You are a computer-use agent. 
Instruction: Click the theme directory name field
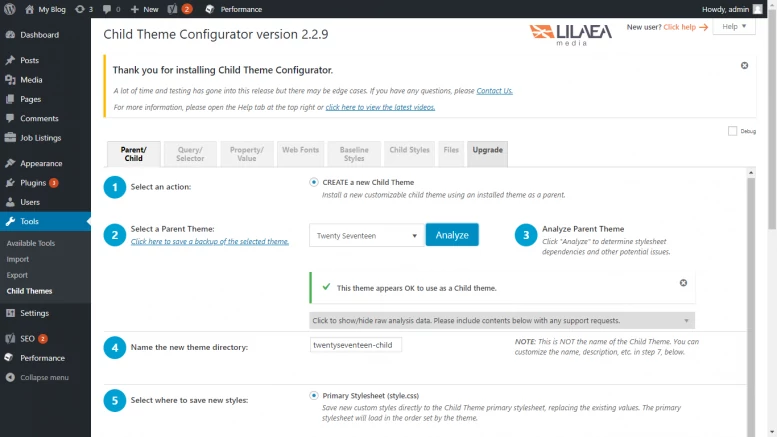357,345
